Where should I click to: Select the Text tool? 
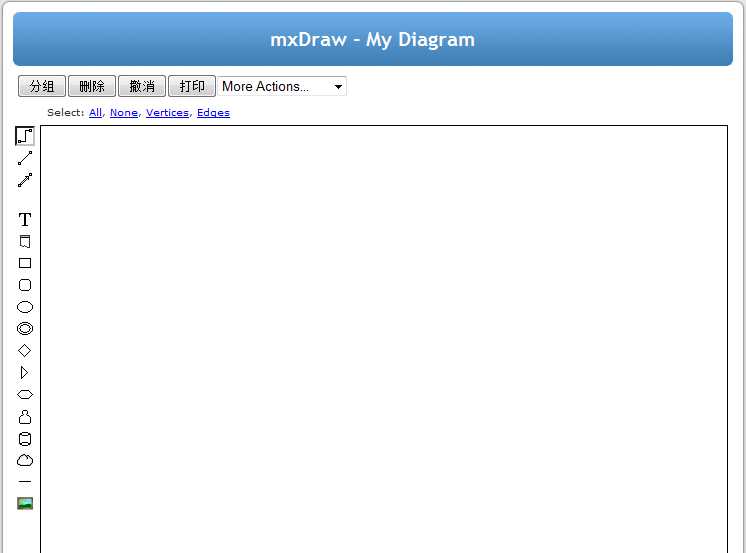pos(25,219)
